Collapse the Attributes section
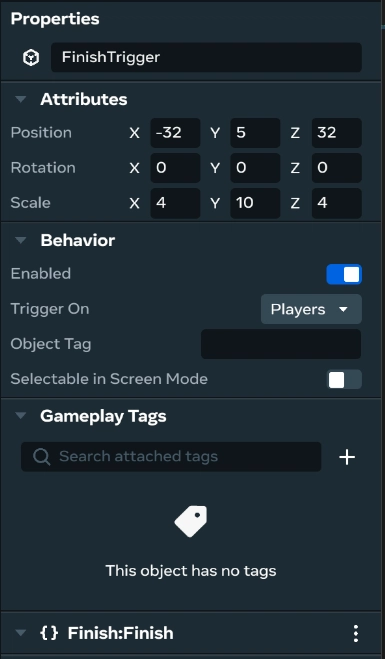This screenshot has height=659, width=385. coord(20,100)
